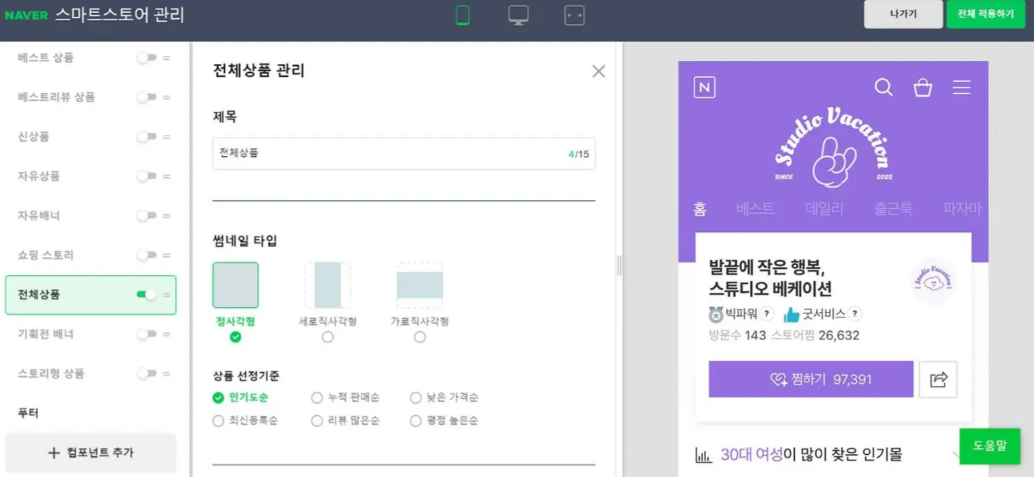Screen dimensions: 1034x477
Task: Enable the 자유배너 toggle
Action: tap(146, 216)
